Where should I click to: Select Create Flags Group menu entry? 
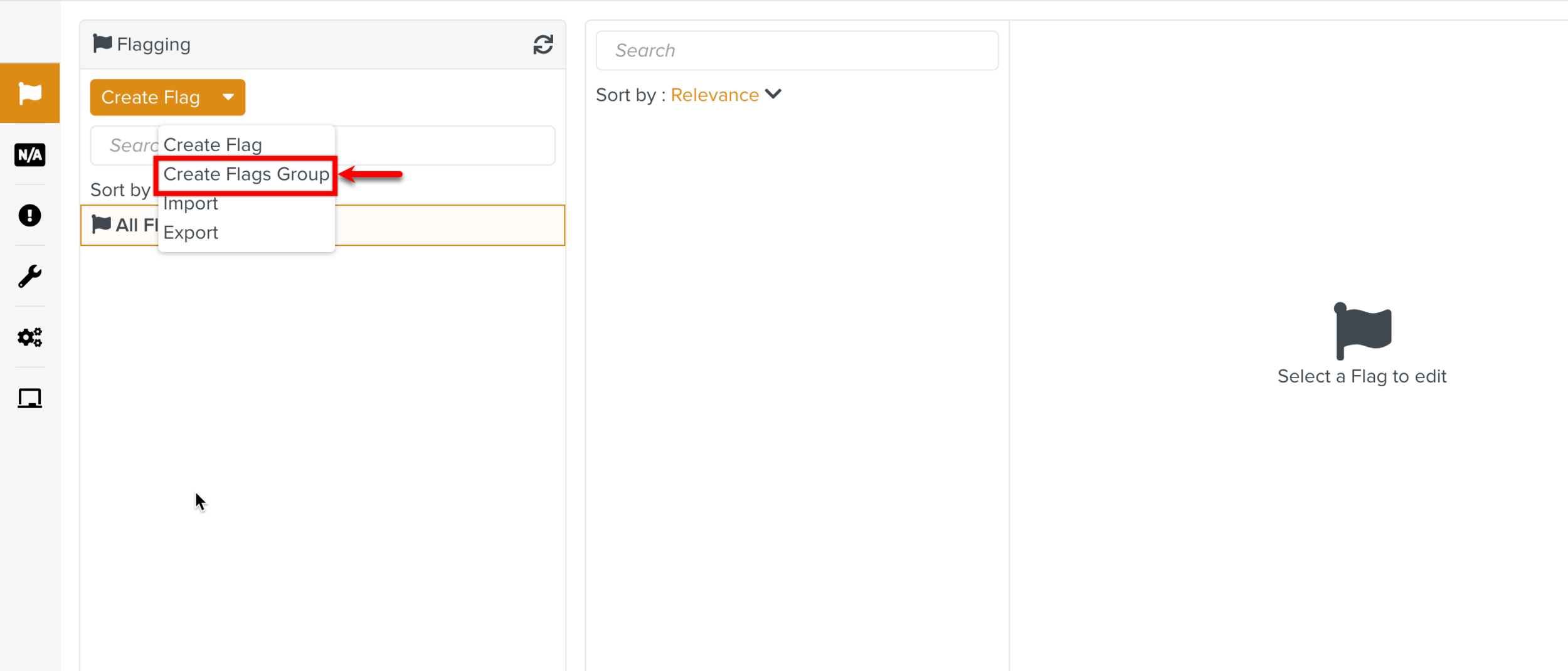(x=246, y=174)
